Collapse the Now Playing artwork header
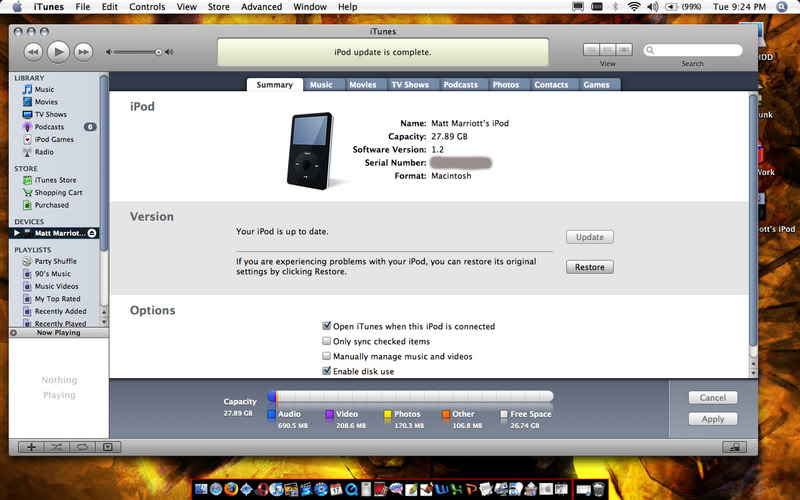800x500 pixels. point(14,333)
